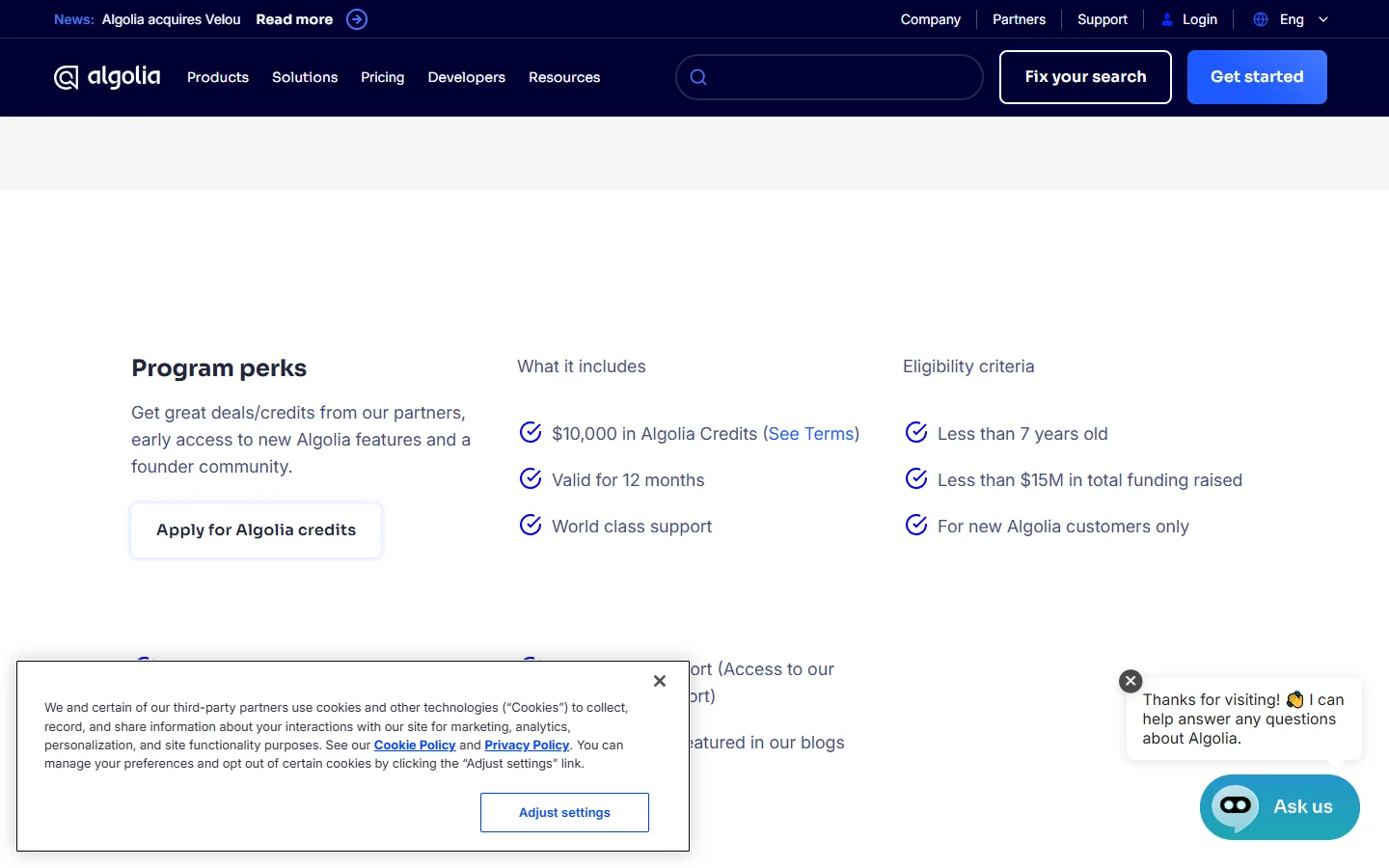
Task: Focus the site search input field
Action: (830, 77)
